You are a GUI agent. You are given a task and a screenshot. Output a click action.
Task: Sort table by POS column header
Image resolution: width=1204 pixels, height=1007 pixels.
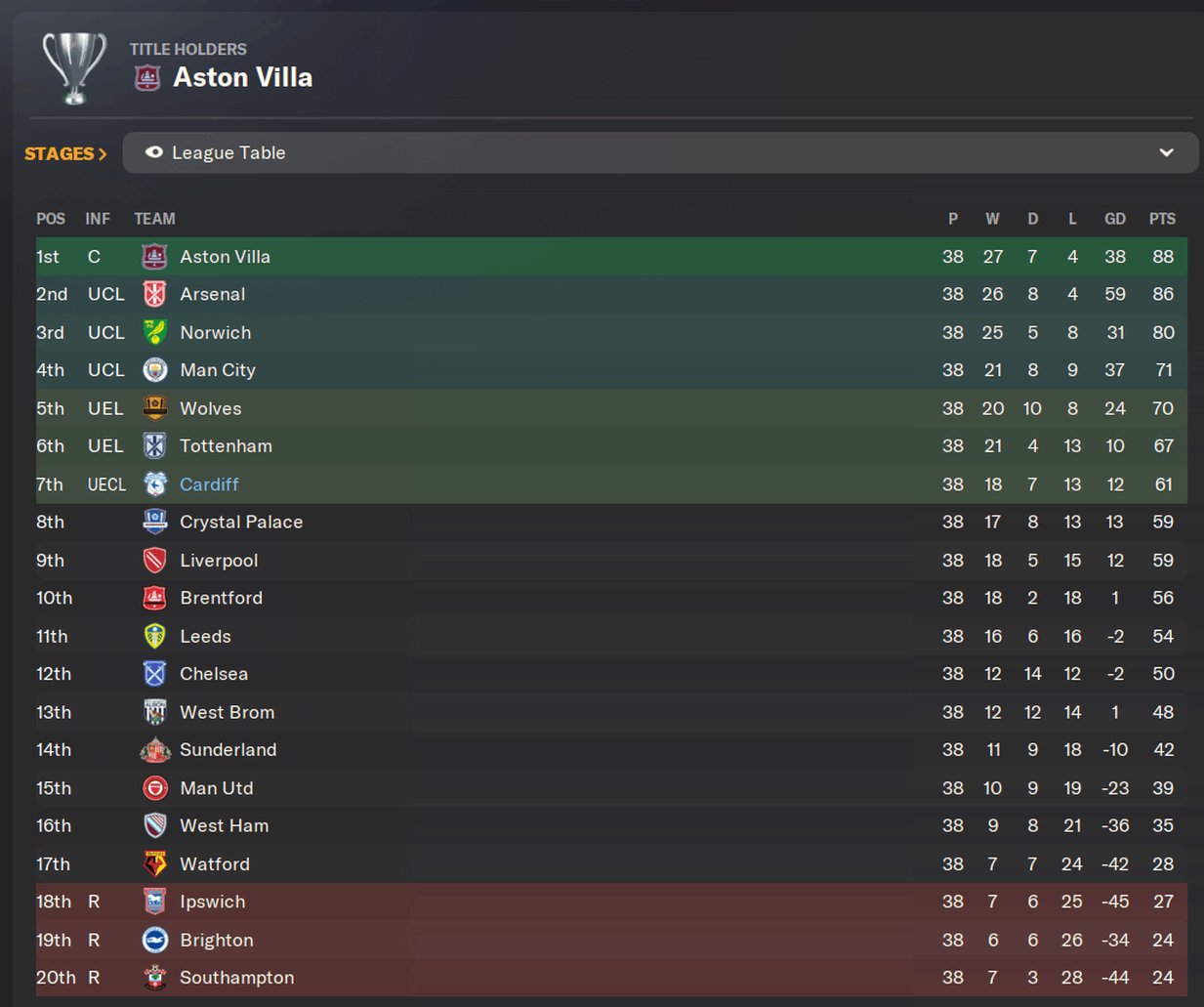[51, 219]
